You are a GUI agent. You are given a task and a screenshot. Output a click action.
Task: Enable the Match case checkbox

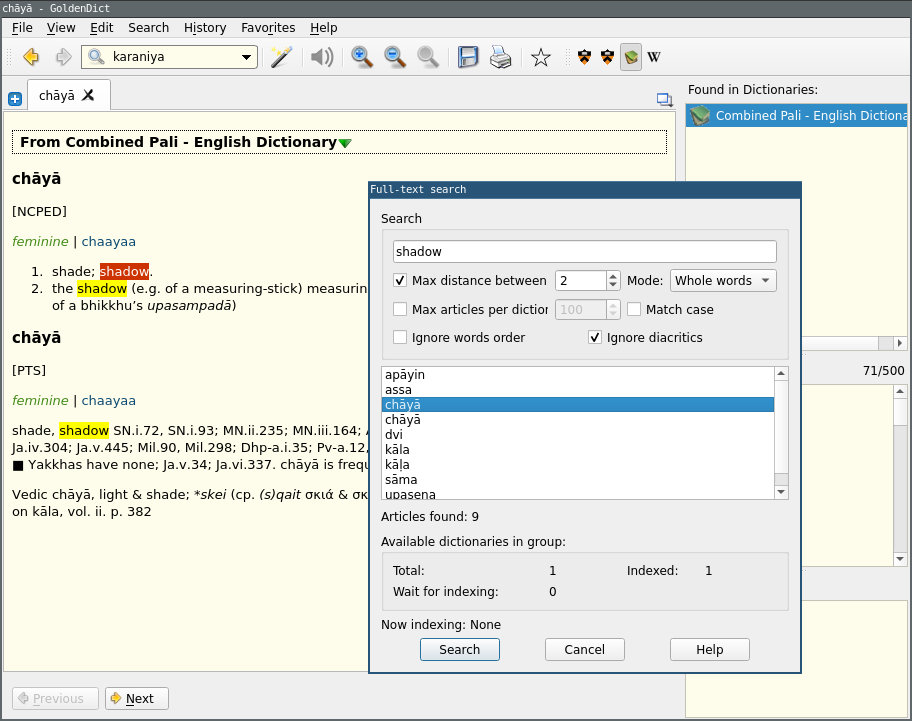pos(634,309)
